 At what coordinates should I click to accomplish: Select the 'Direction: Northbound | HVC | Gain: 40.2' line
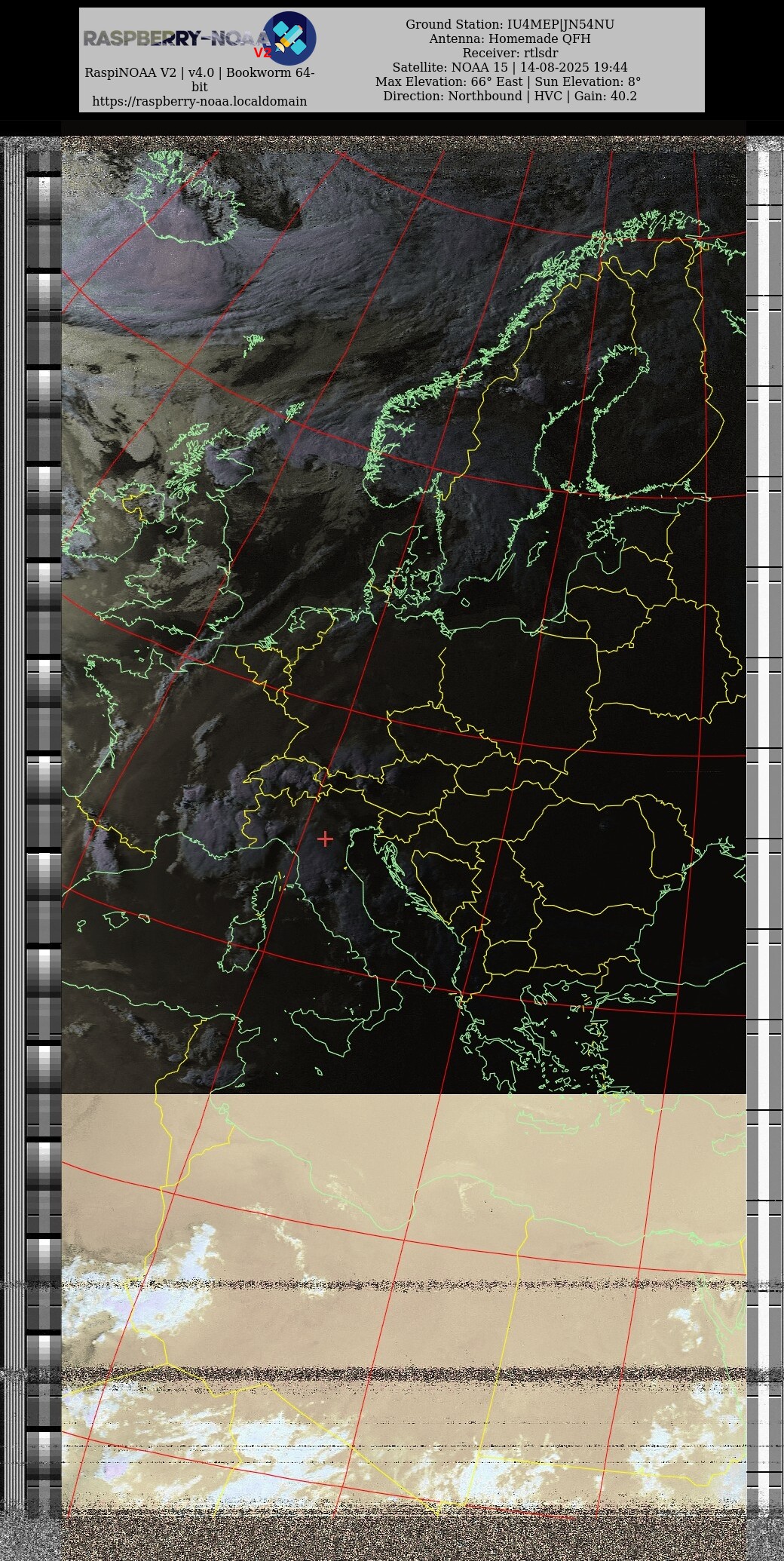coord(510,96)
